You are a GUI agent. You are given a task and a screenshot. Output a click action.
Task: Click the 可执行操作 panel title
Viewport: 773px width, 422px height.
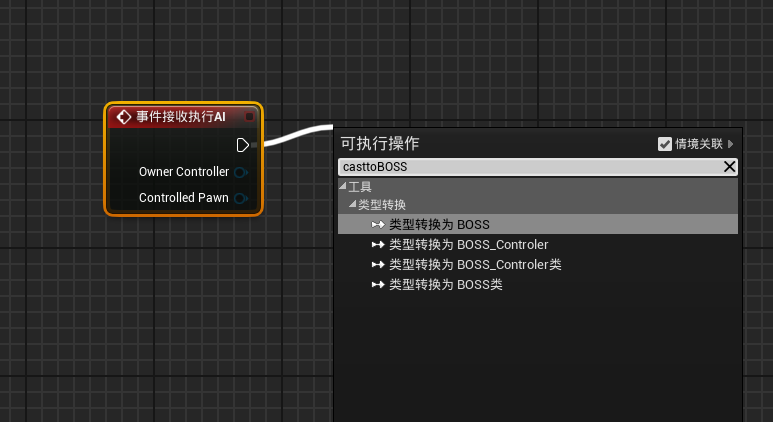click(380, 143)
